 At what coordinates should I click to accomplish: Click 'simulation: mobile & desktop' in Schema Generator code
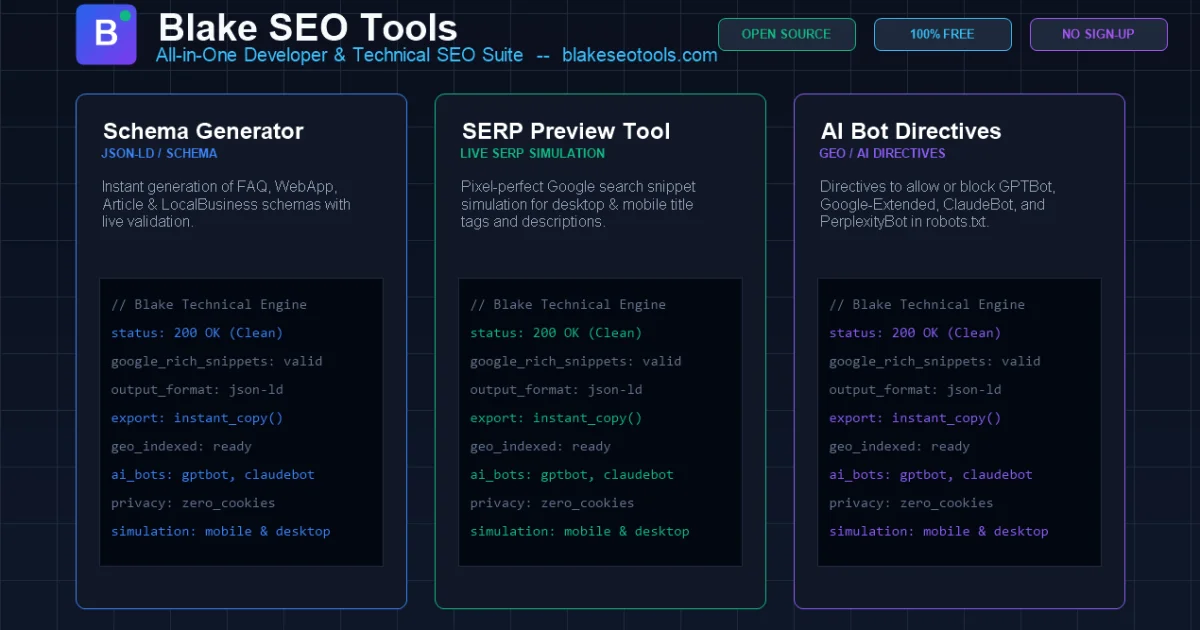click(x=221, y=531)
